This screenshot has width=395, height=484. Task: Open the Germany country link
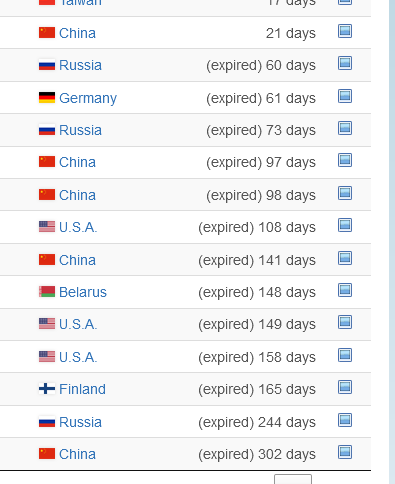(88, 98)
